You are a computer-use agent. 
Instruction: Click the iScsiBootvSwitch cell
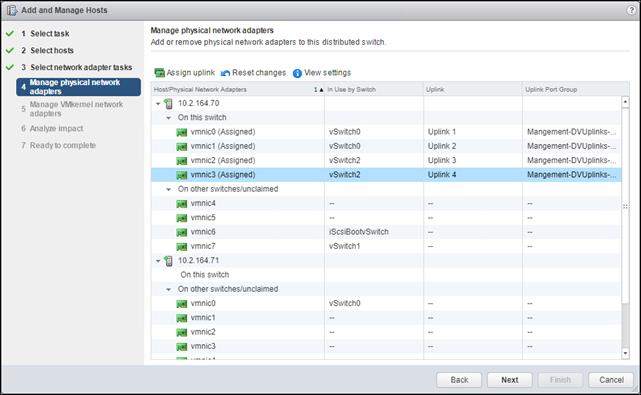pyautogui.click(x=359, y=232)
